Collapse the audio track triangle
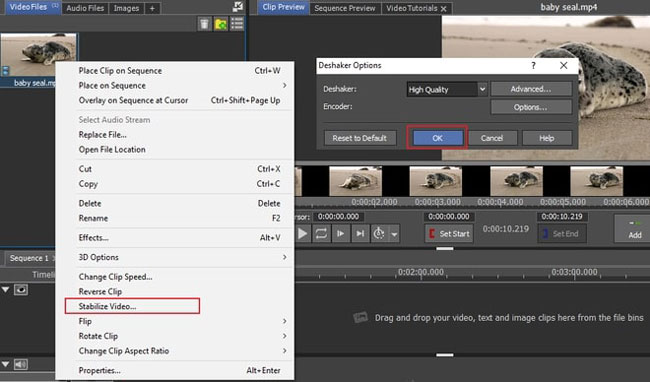Viewport: 650px width, 382px height. [5, 364]
